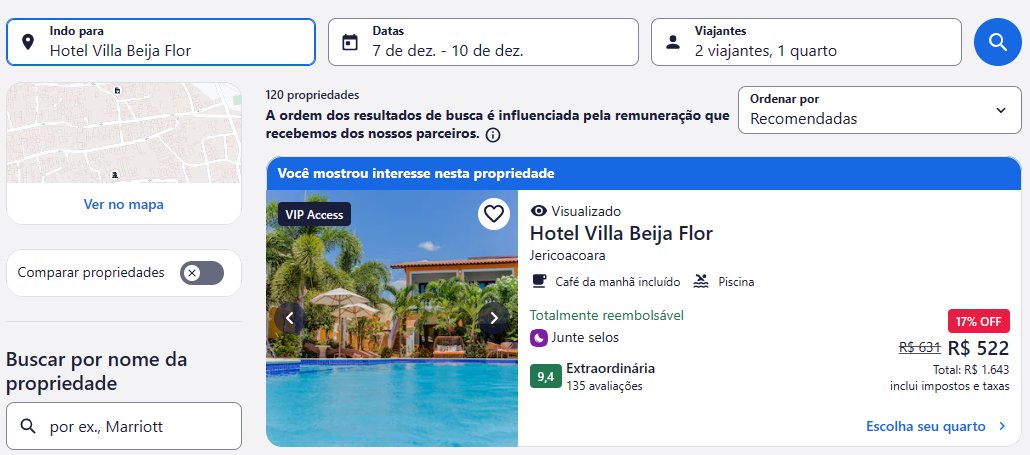Toggle Comparar propriedades switch
Image resolution: width=1030 pixels, height=455 pixels.
tap(202, 272)
